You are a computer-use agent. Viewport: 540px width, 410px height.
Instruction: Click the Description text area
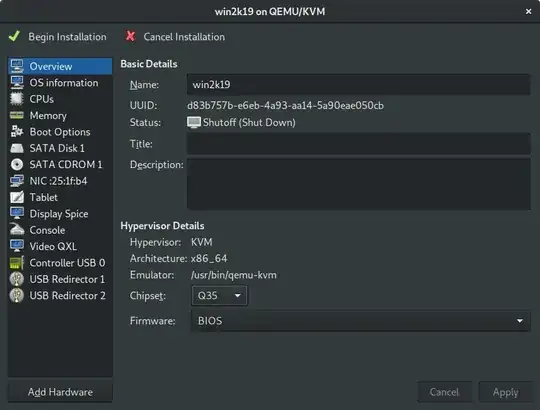pyautogui.click(x=359, y=183)
